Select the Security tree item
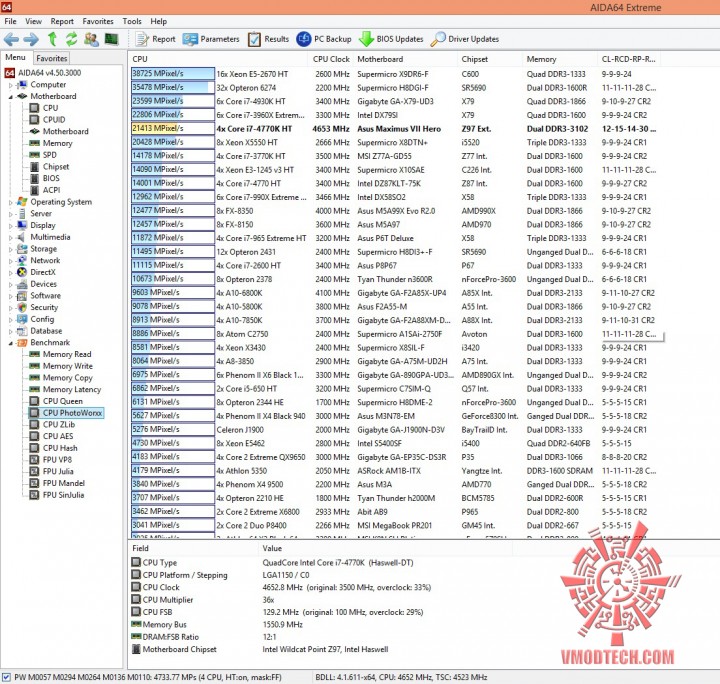 (37, 307)
